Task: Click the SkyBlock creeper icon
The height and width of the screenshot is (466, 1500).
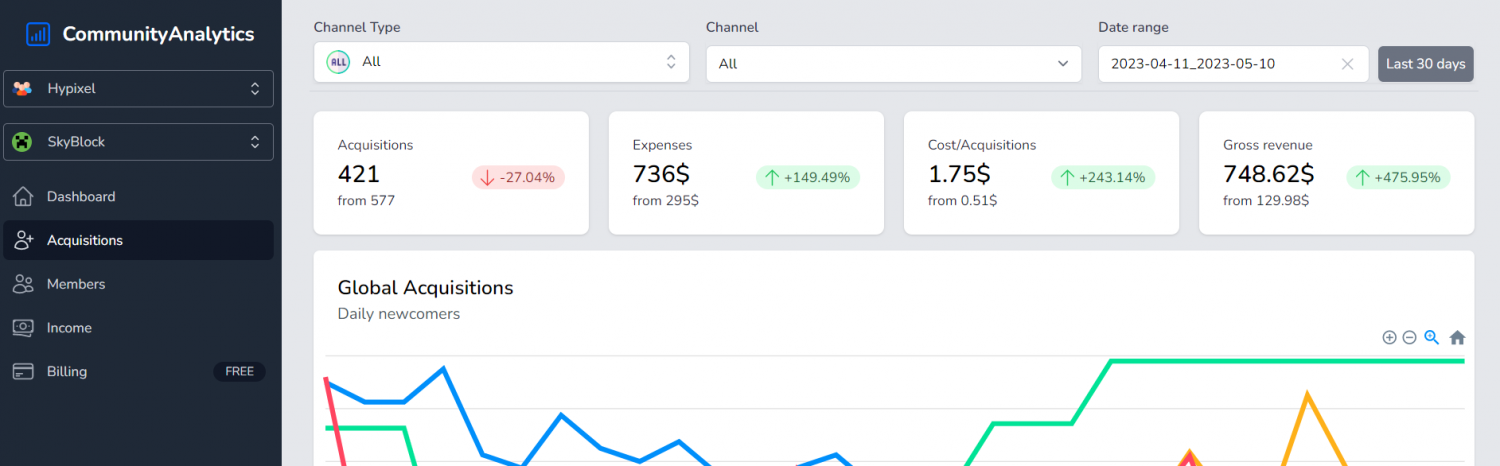Action: coord(22,142)
